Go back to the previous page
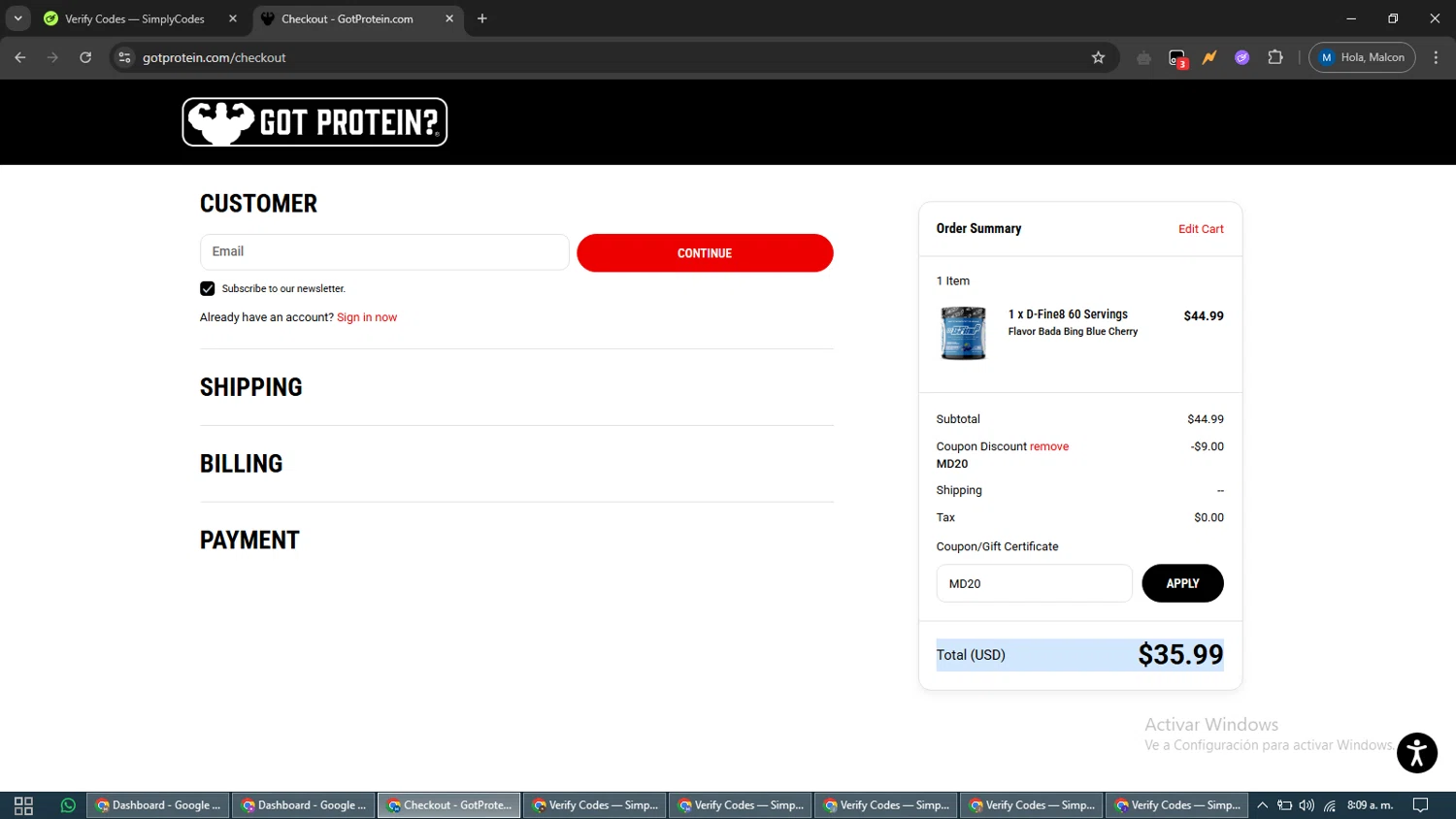 (20, 57)
